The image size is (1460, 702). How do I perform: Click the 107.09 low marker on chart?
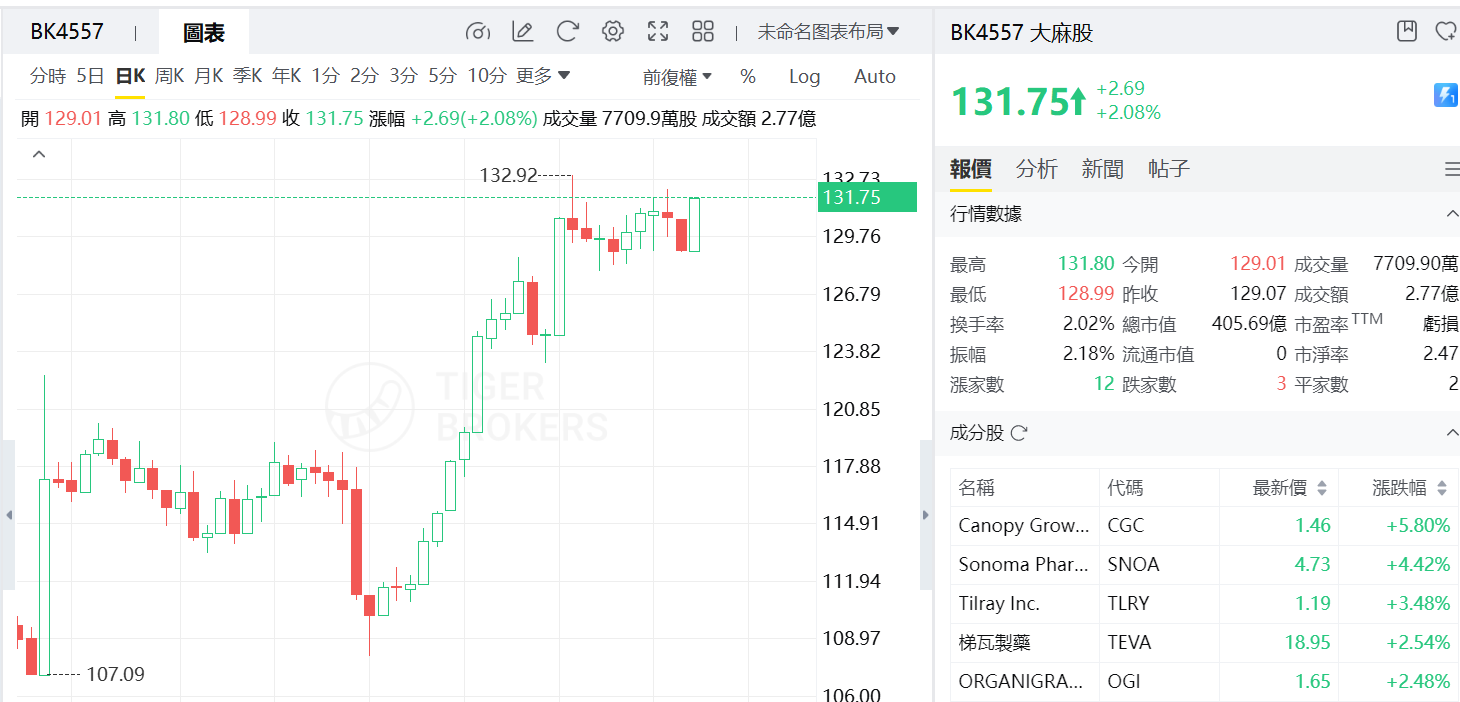click(x=116, y=675)
